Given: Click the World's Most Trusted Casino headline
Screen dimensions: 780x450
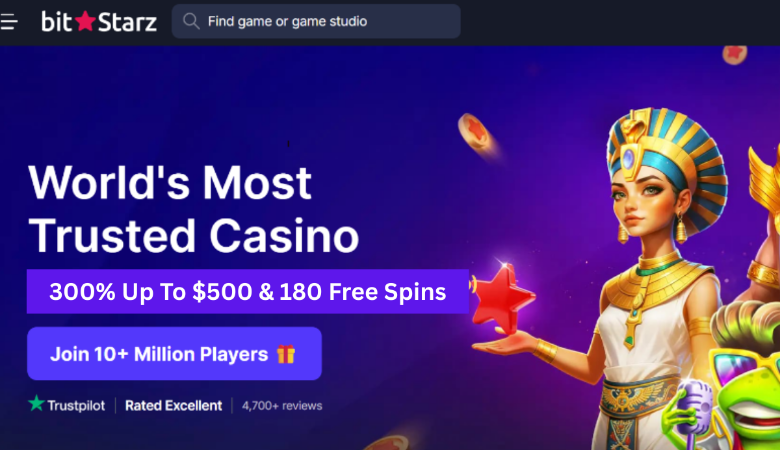Looking at the screenshot, I should pos(194,208).
